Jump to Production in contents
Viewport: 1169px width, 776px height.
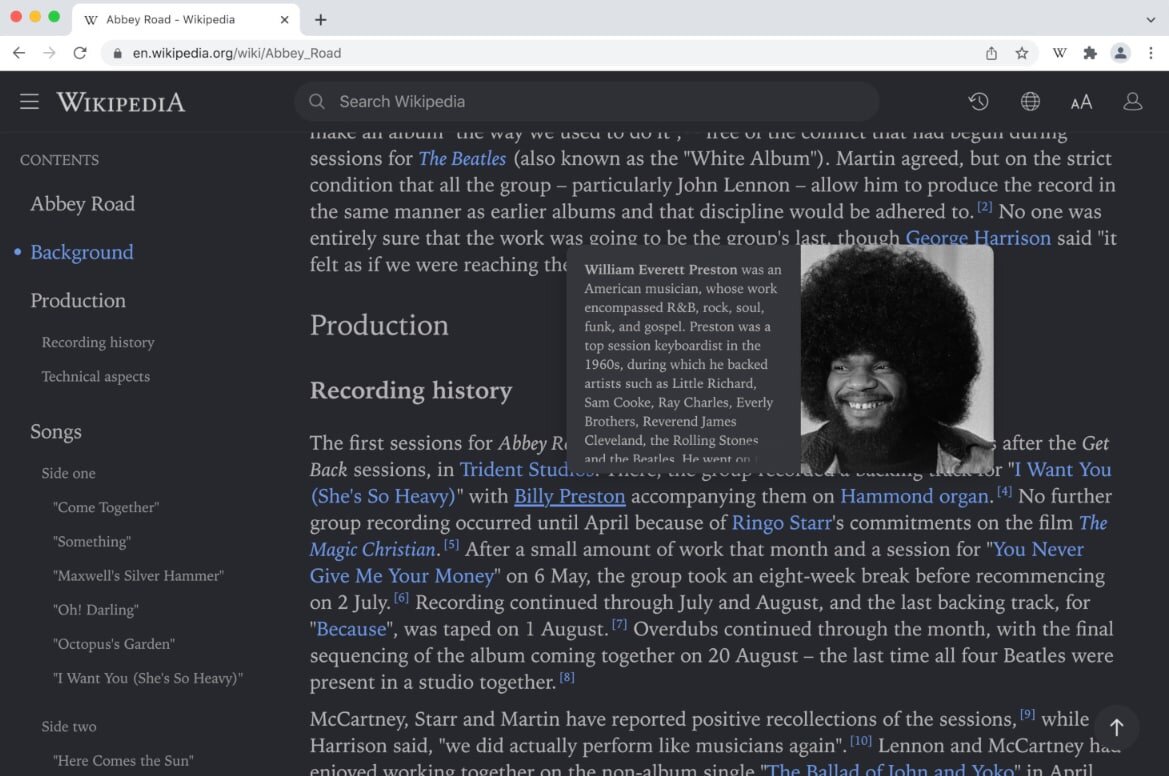78,300
